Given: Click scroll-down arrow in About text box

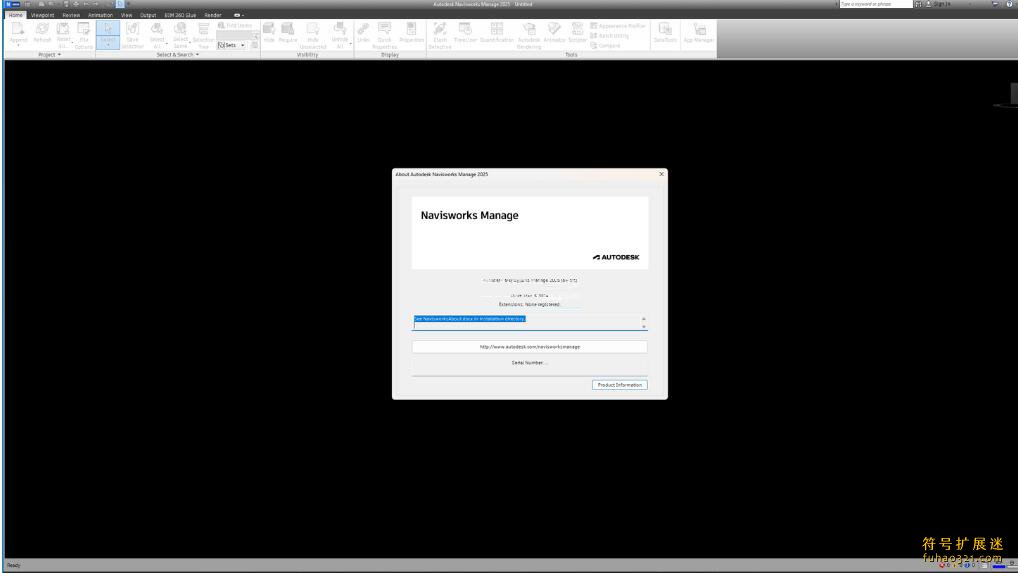Looking at the screenshot, I should tap(644, 326).
